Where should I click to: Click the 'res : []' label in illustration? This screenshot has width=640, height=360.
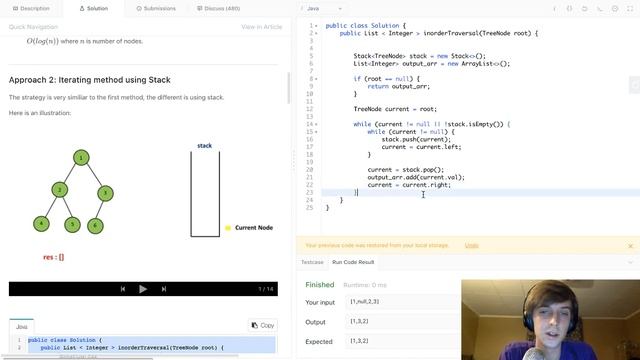click(53, 257)
